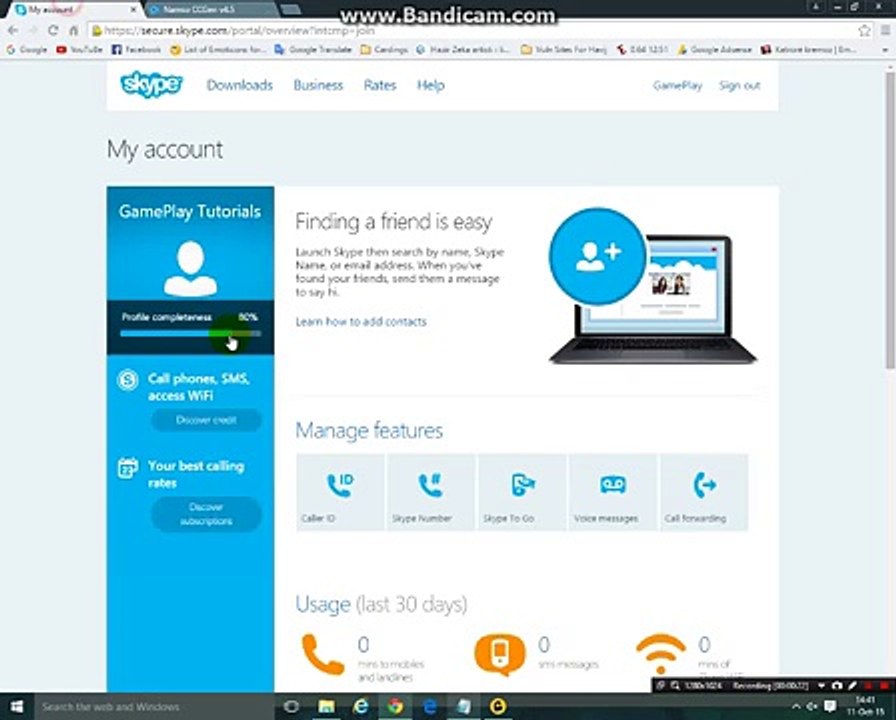Click the orange phone usage icon
Screen dimensions: 896x720
(x=323, y=654)
